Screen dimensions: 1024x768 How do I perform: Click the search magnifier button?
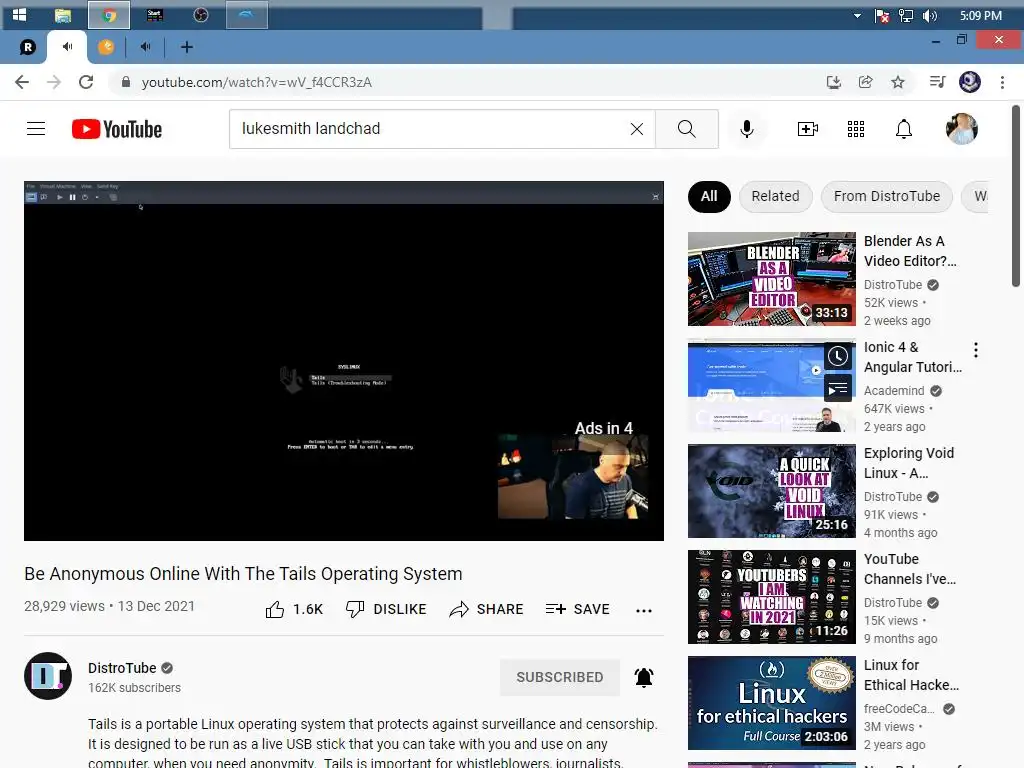686,129
